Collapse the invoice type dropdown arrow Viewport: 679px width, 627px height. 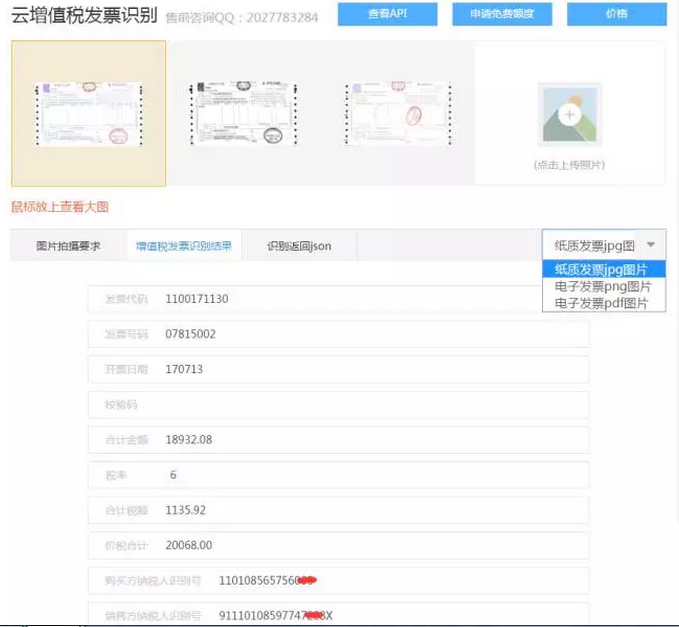click(651, 245)
